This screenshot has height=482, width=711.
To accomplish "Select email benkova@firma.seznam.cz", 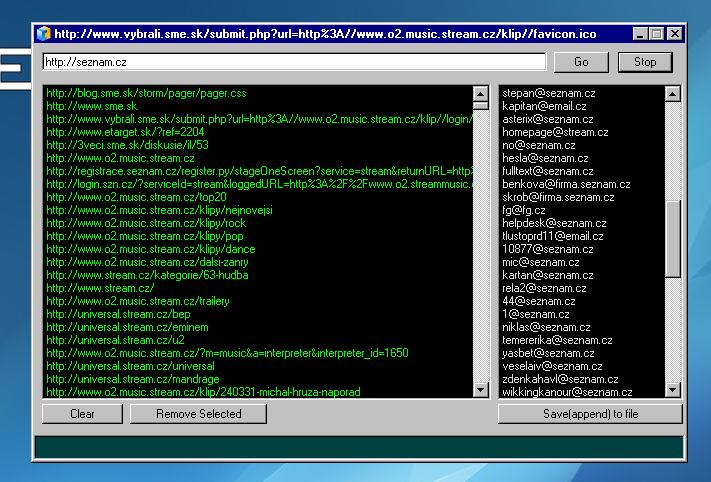I will pos(566,184).
